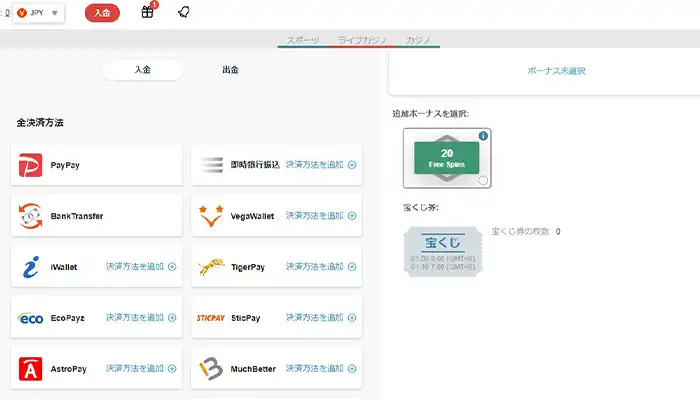The image size is (700, 400).
Task: Click plus circle icon beside iWallet
Action: pyautogui.click(x=172, y=267)
